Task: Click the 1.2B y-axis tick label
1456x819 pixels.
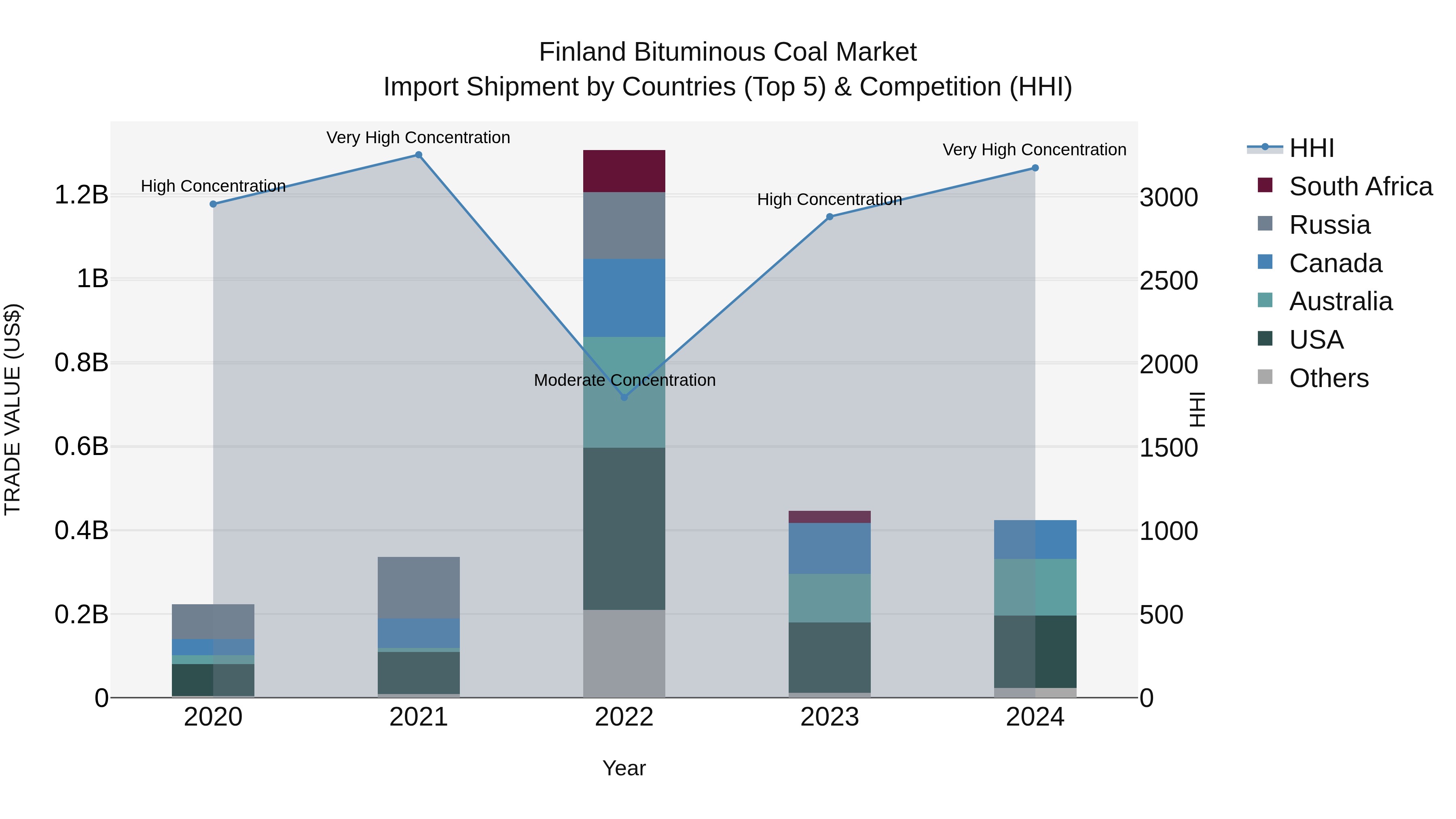Action: click(81, 195)
